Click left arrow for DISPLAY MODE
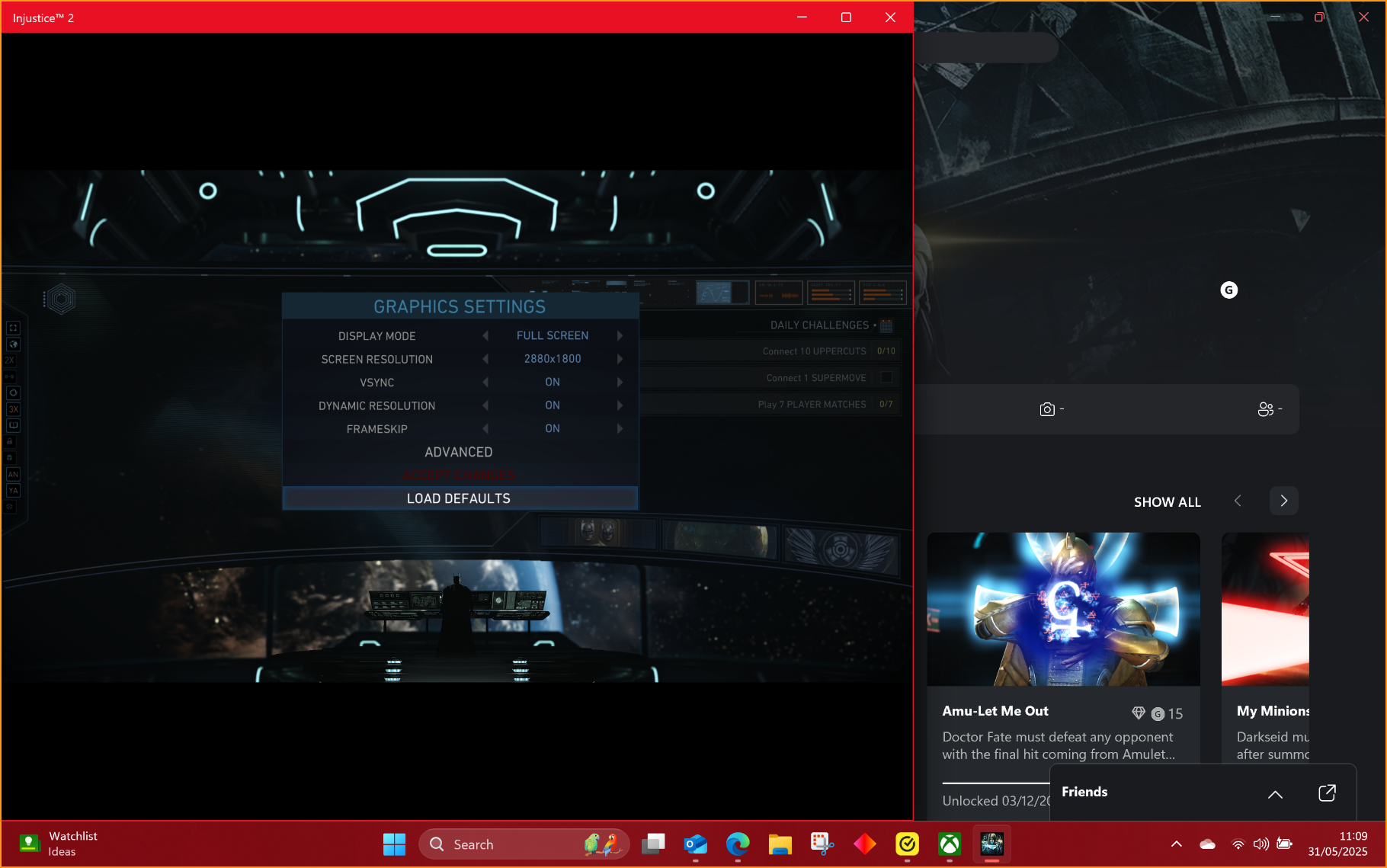This screenshot has height=868, width=1387. [x=485, y=336]
